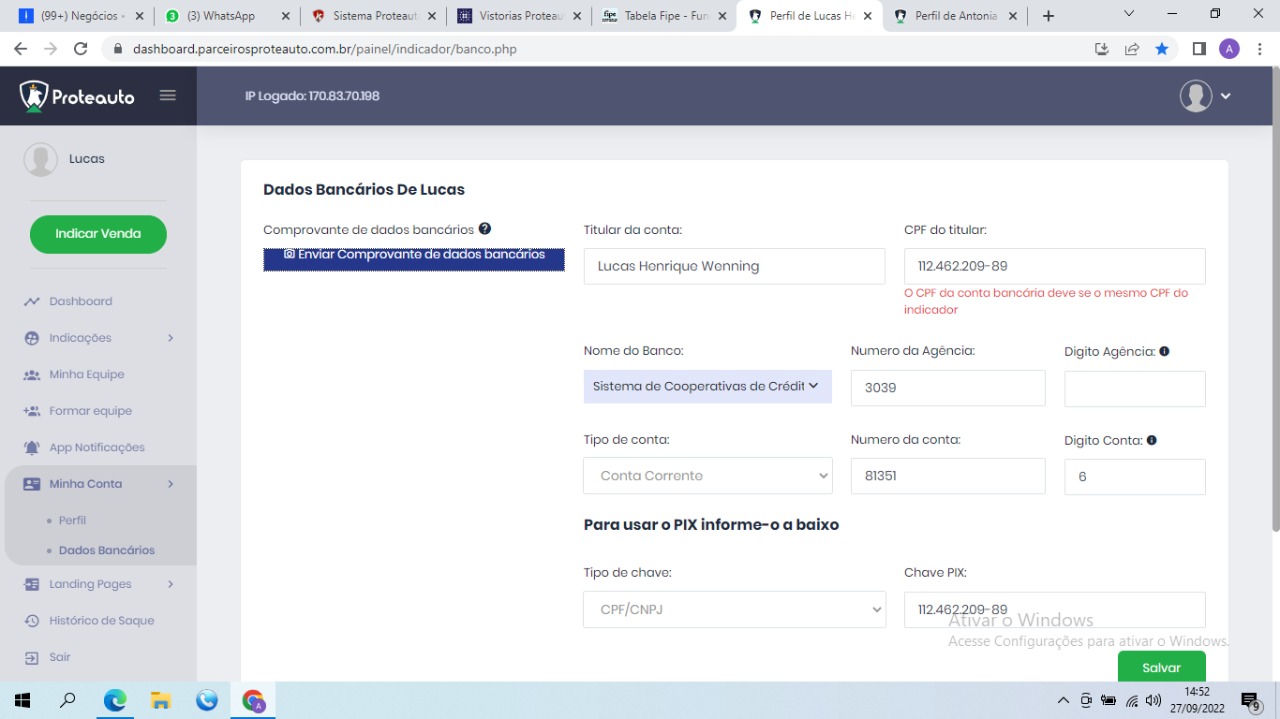1280x719 pixels.
Task: Click the green Salvar button
Action: coord(1161,667)
